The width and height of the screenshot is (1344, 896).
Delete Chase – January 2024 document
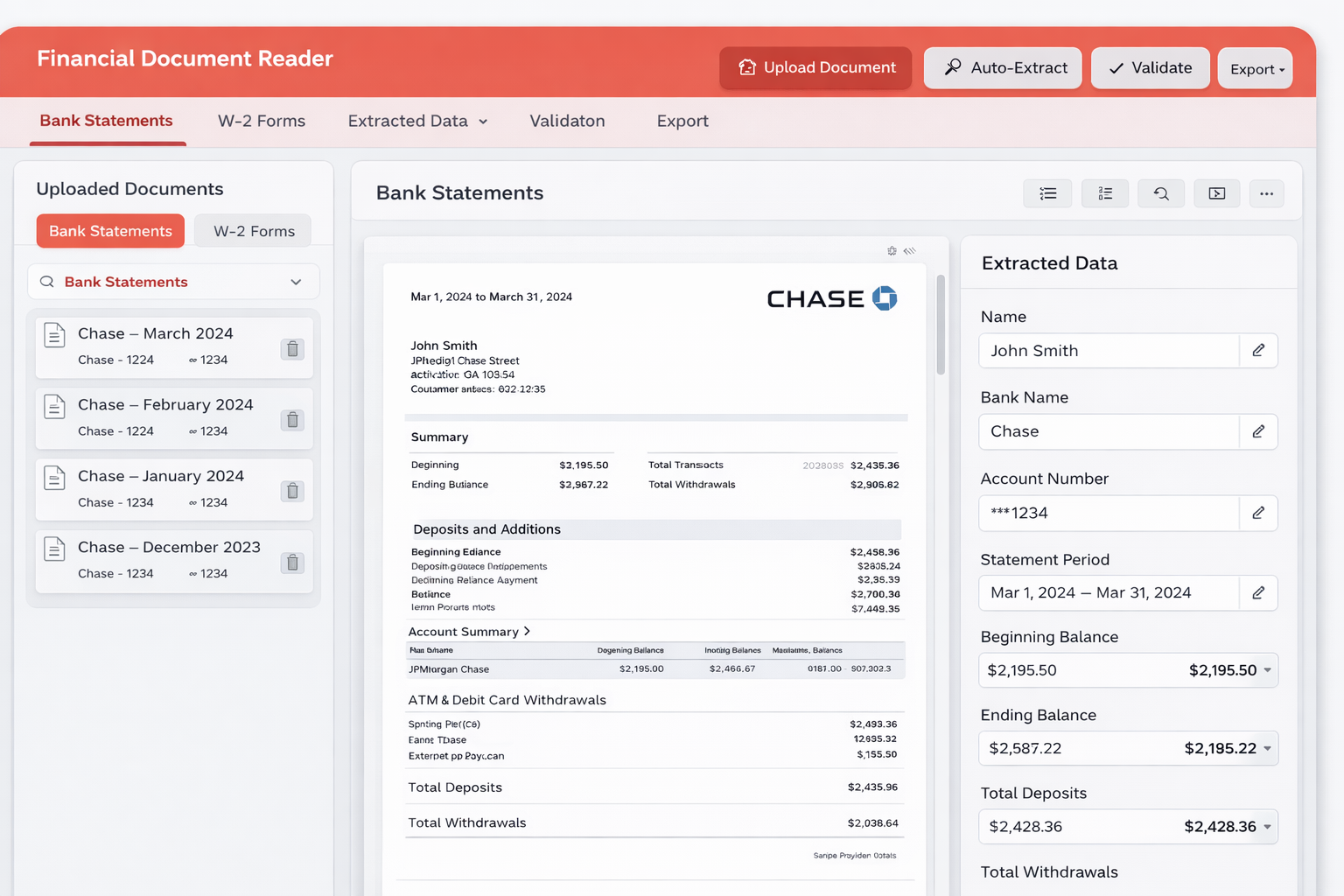[293, 491]
